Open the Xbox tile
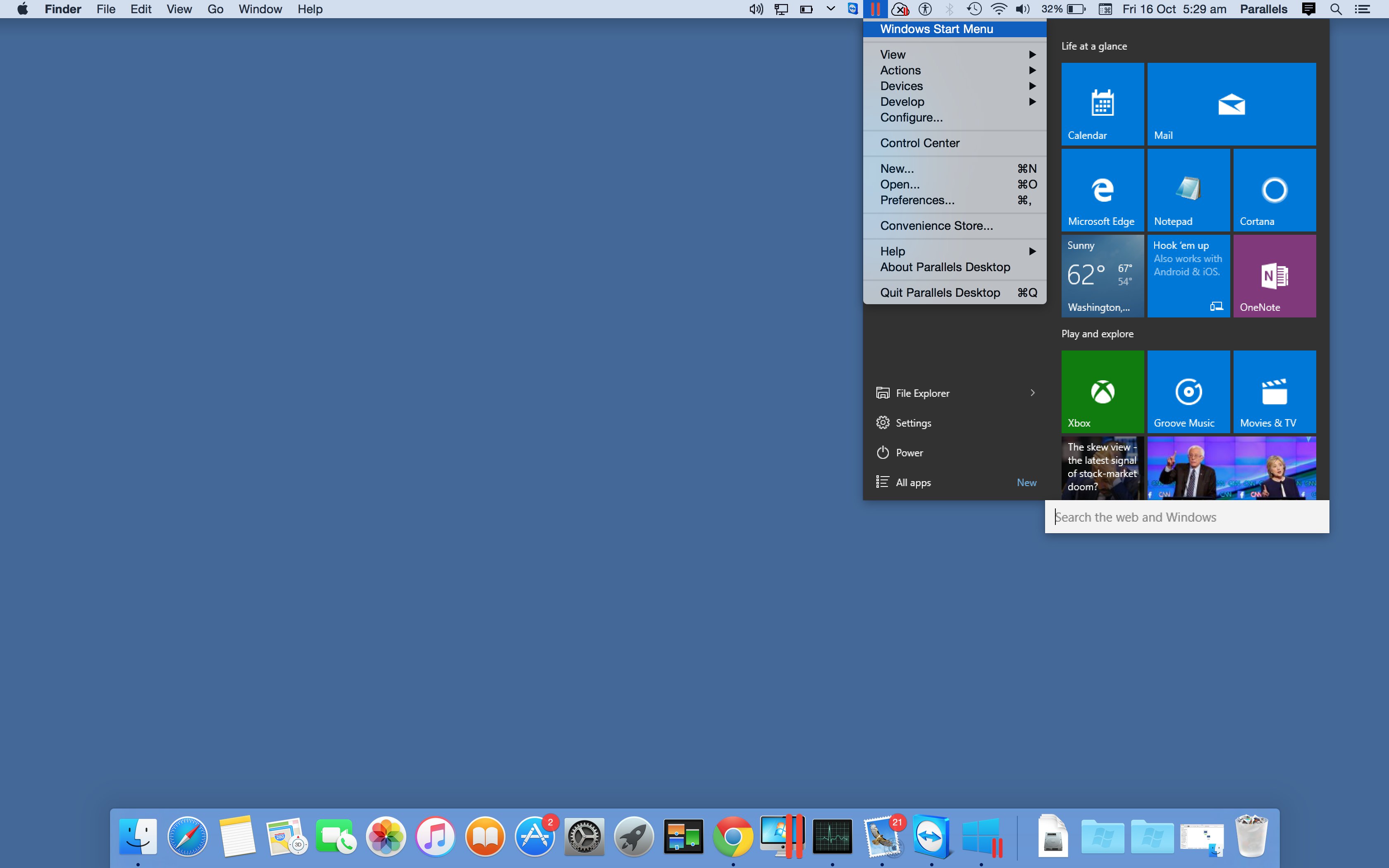The image size is (1389, 868). [1102, 391]
